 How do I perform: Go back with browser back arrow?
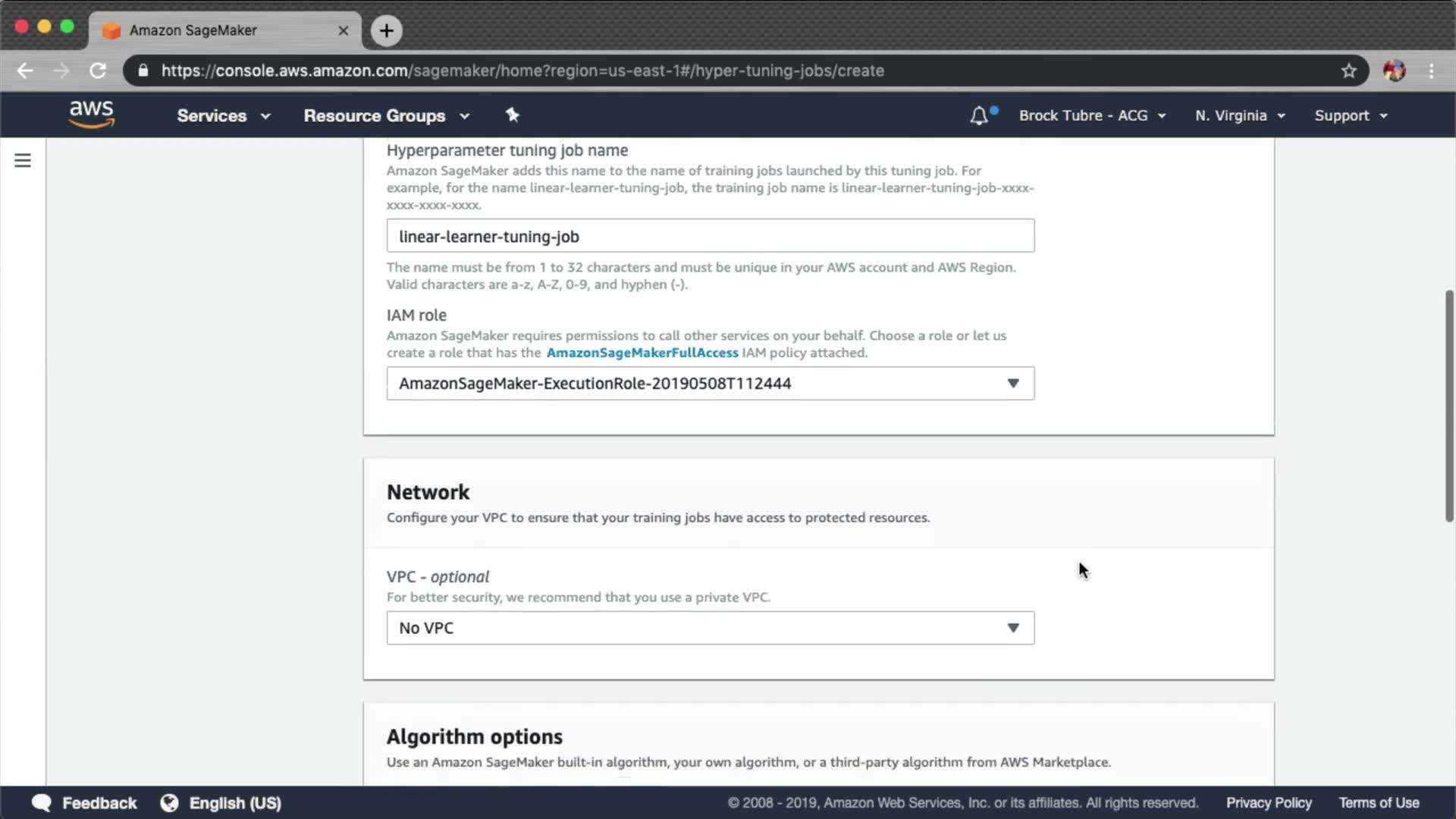(x=25, y=71)
